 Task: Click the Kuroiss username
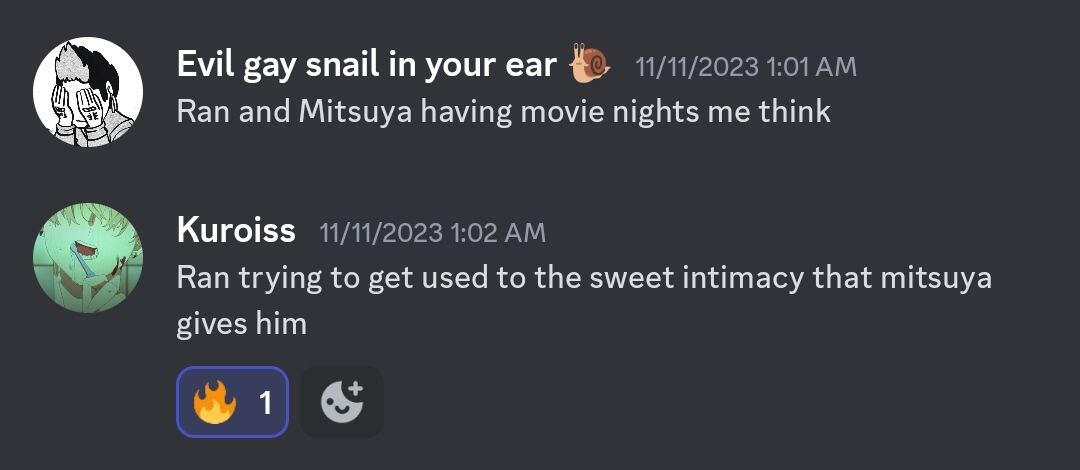[236, 231]
